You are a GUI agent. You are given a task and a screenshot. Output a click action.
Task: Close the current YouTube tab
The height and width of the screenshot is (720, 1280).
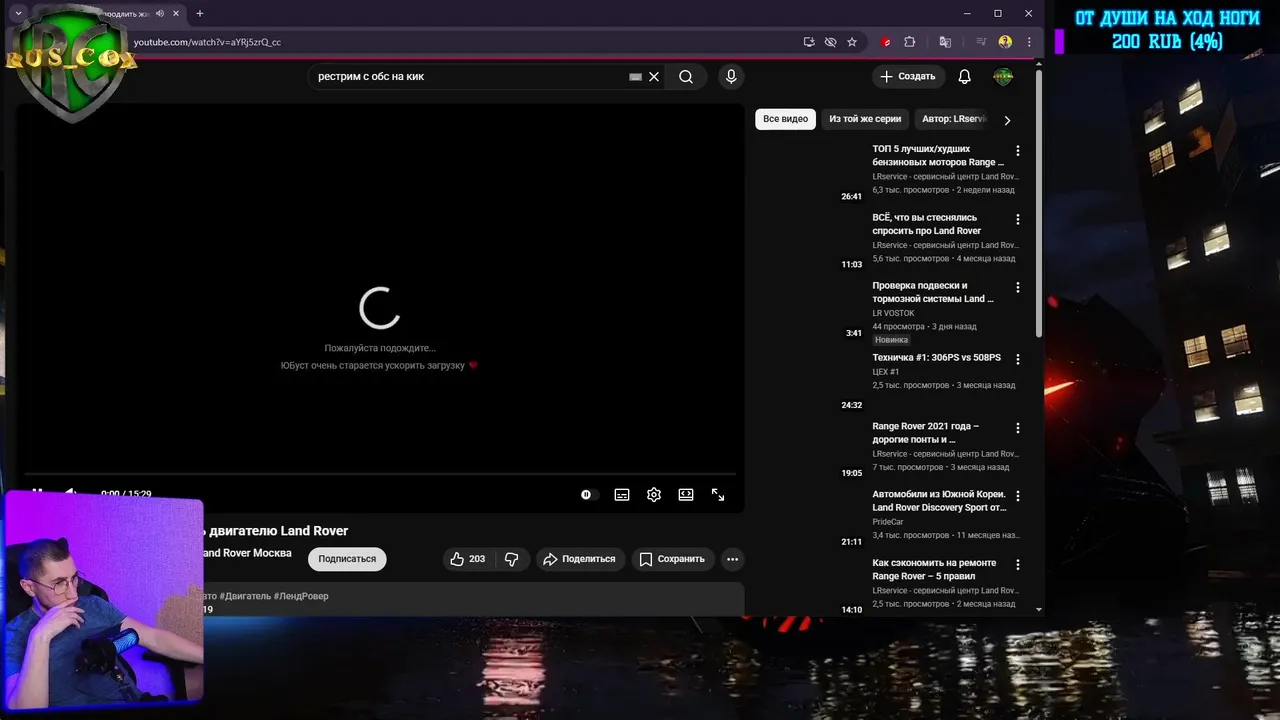[176, 13]
